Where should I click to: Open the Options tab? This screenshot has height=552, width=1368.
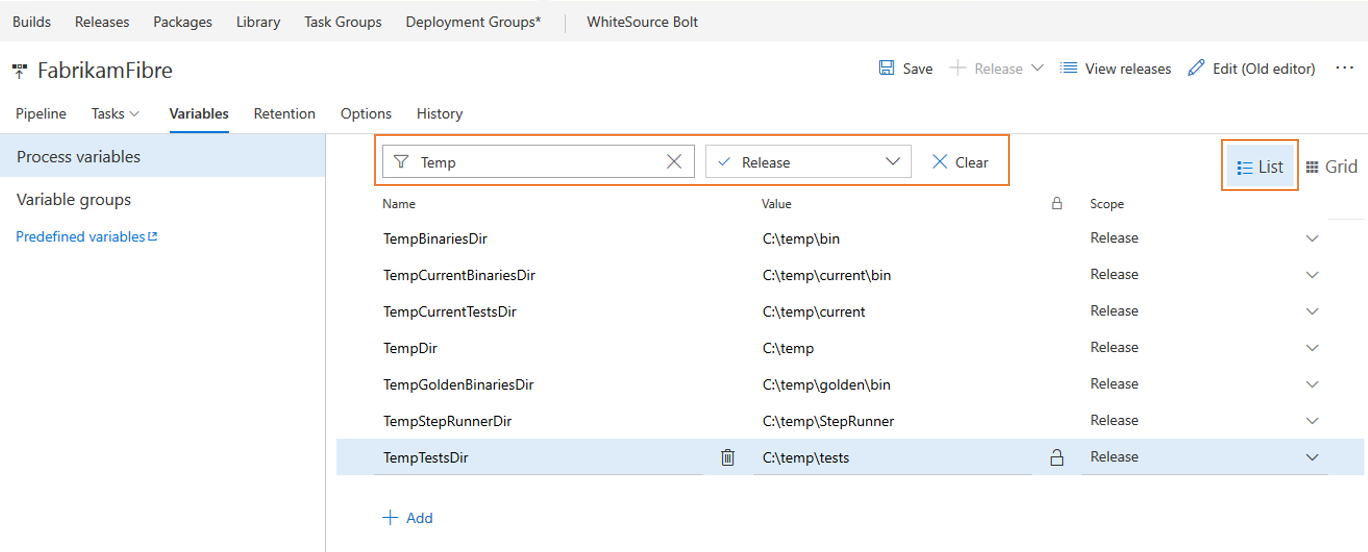click(366, 113)
